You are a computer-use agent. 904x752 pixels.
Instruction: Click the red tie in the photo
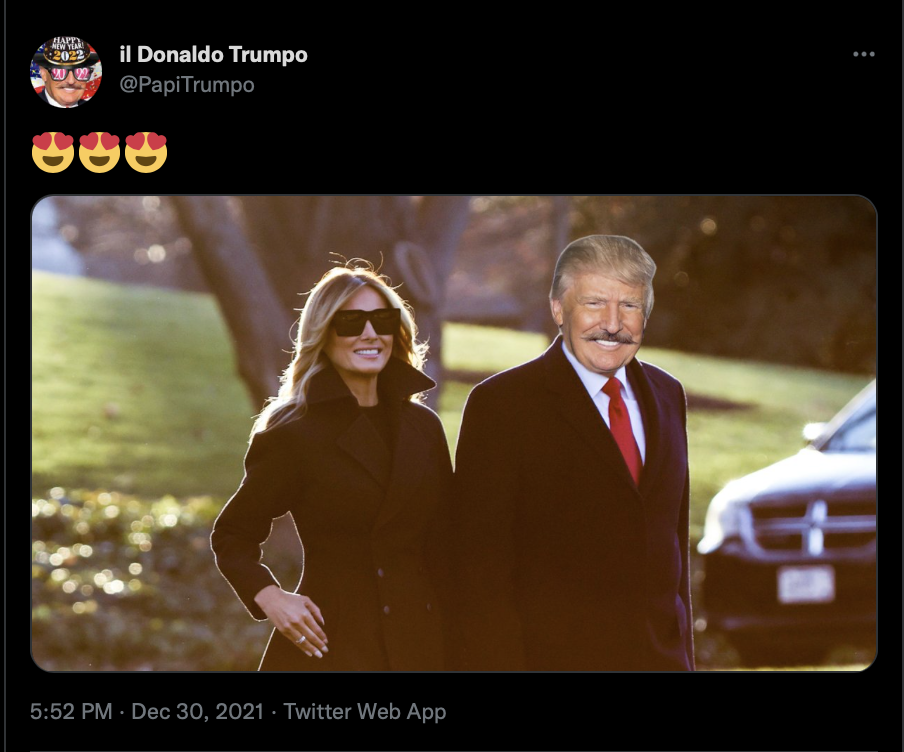point(622,428)
